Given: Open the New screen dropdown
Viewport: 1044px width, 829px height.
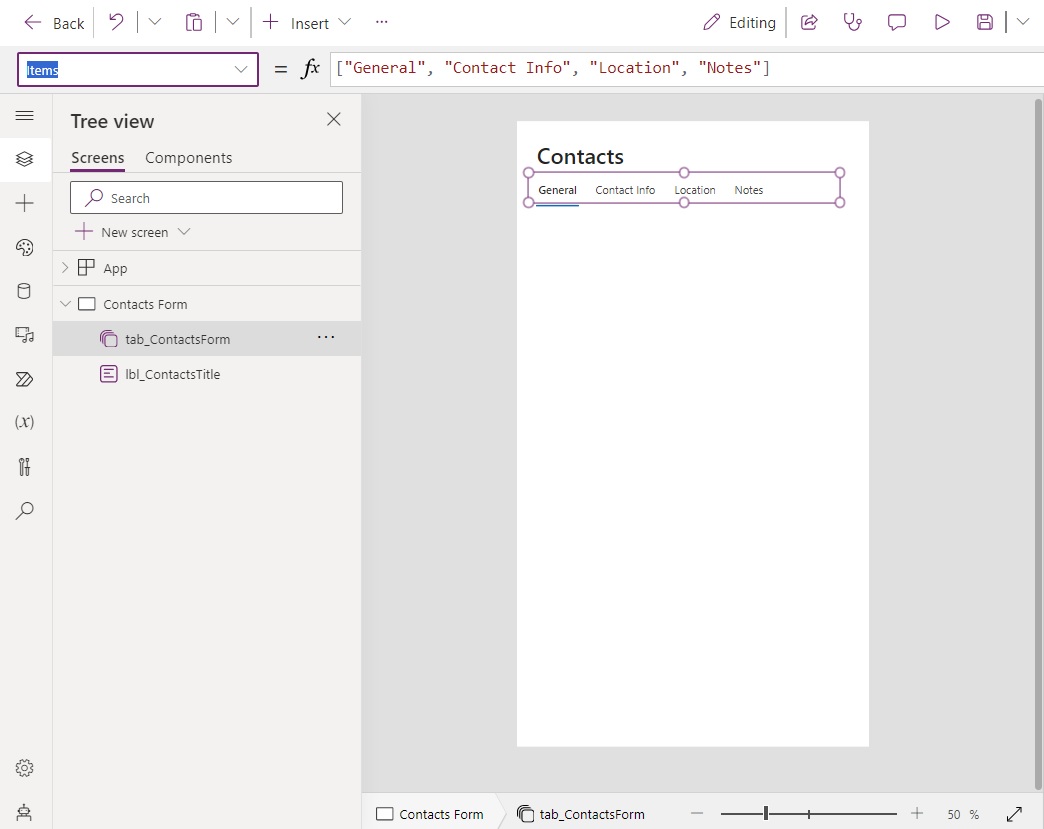Looking at the screenshot, I should point(185,232).
